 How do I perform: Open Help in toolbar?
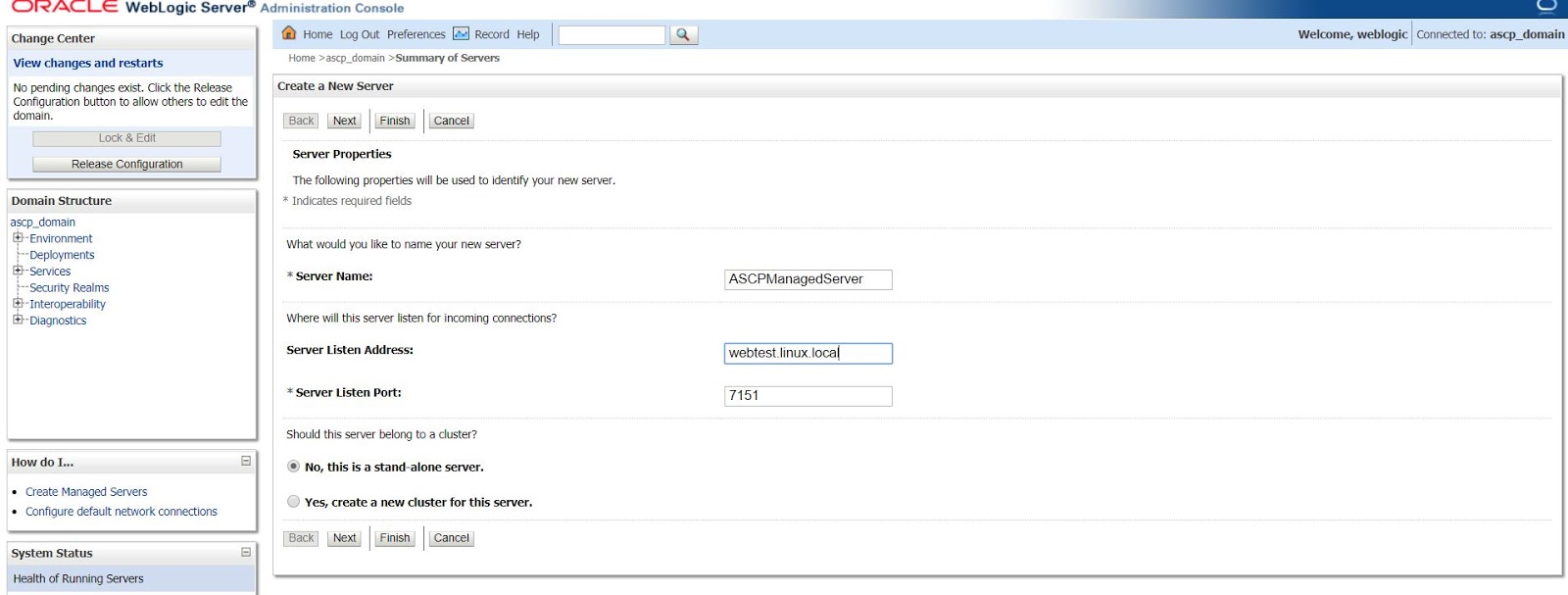528,34
